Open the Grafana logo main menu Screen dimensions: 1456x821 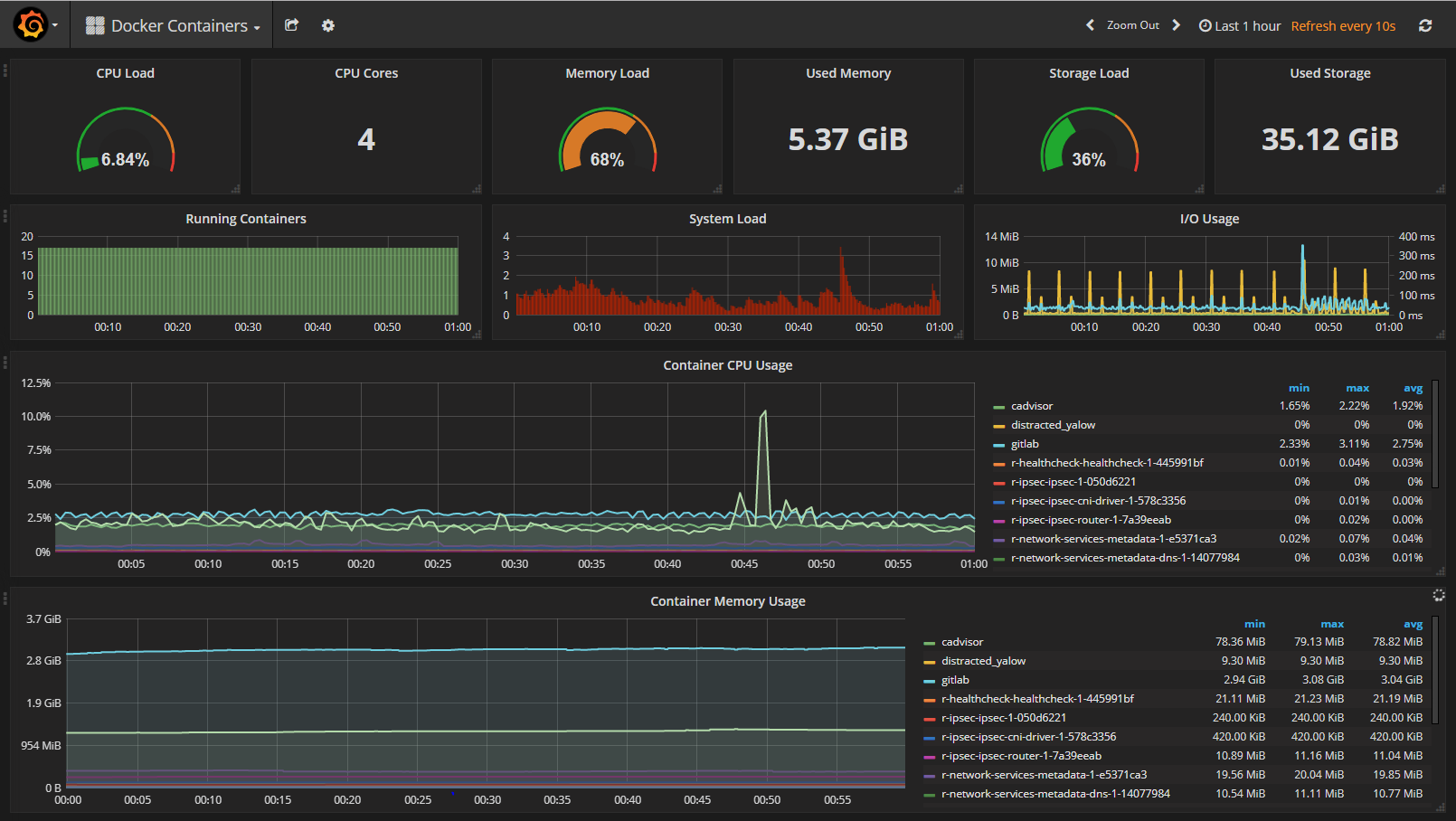(34, 25)
